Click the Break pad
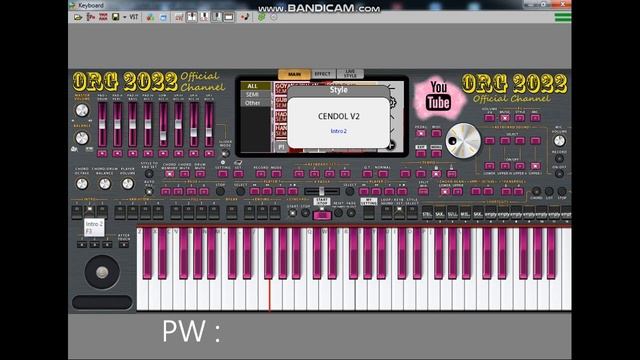The height and width of the screenshot is (360, 640). point(231,212)
